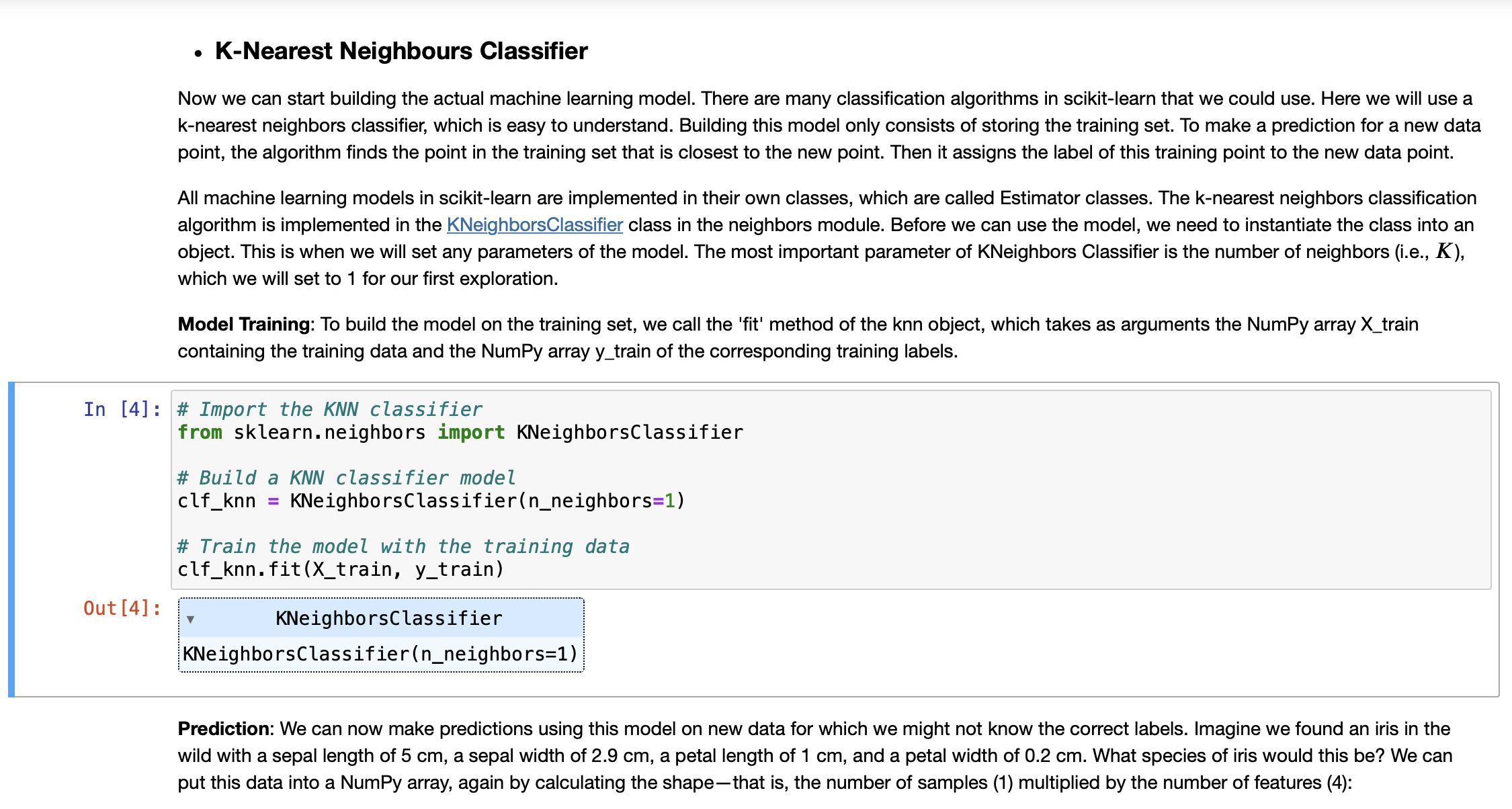
Task: Click the bullet point beside the heading
Action: coord(197,52)
